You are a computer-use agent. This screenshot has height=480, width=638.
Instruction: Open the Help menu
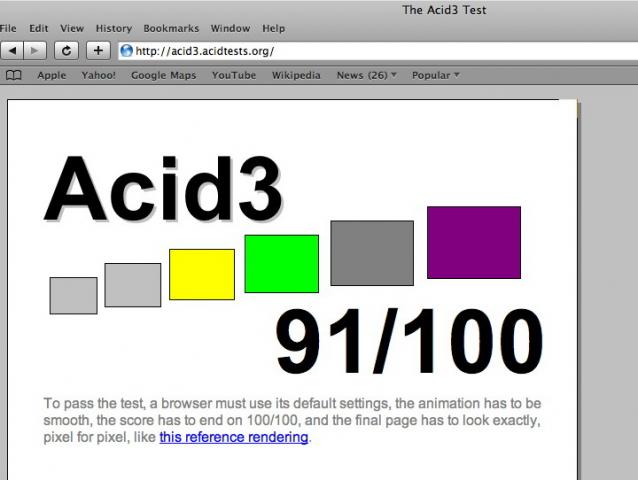273,28
